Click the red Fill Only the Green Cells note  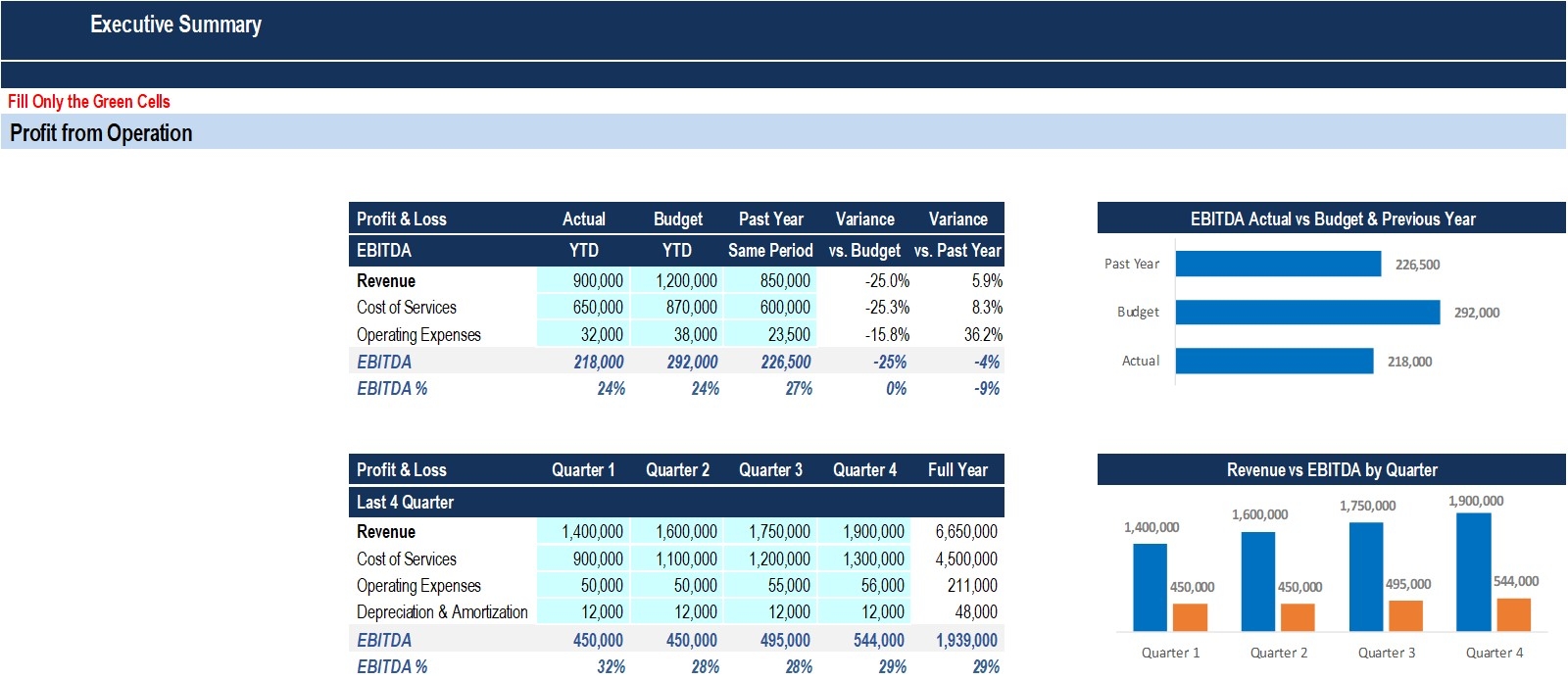tap(89, 102)
